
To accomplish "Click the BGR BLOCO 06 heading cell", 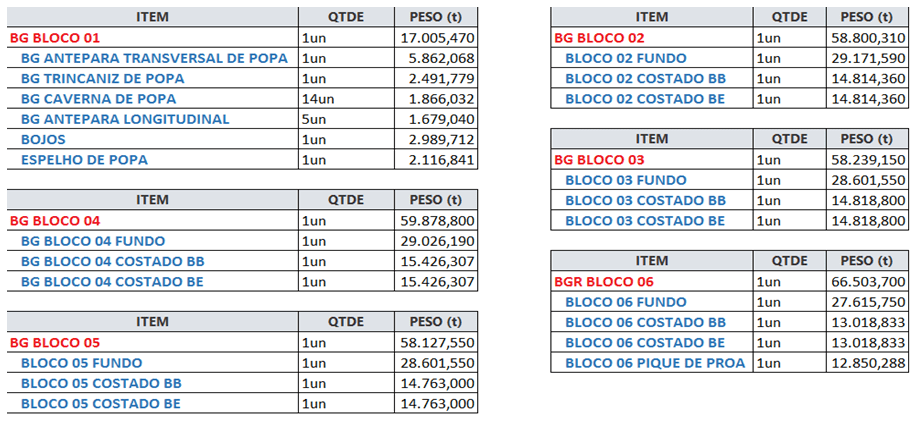I will (652, 281).
